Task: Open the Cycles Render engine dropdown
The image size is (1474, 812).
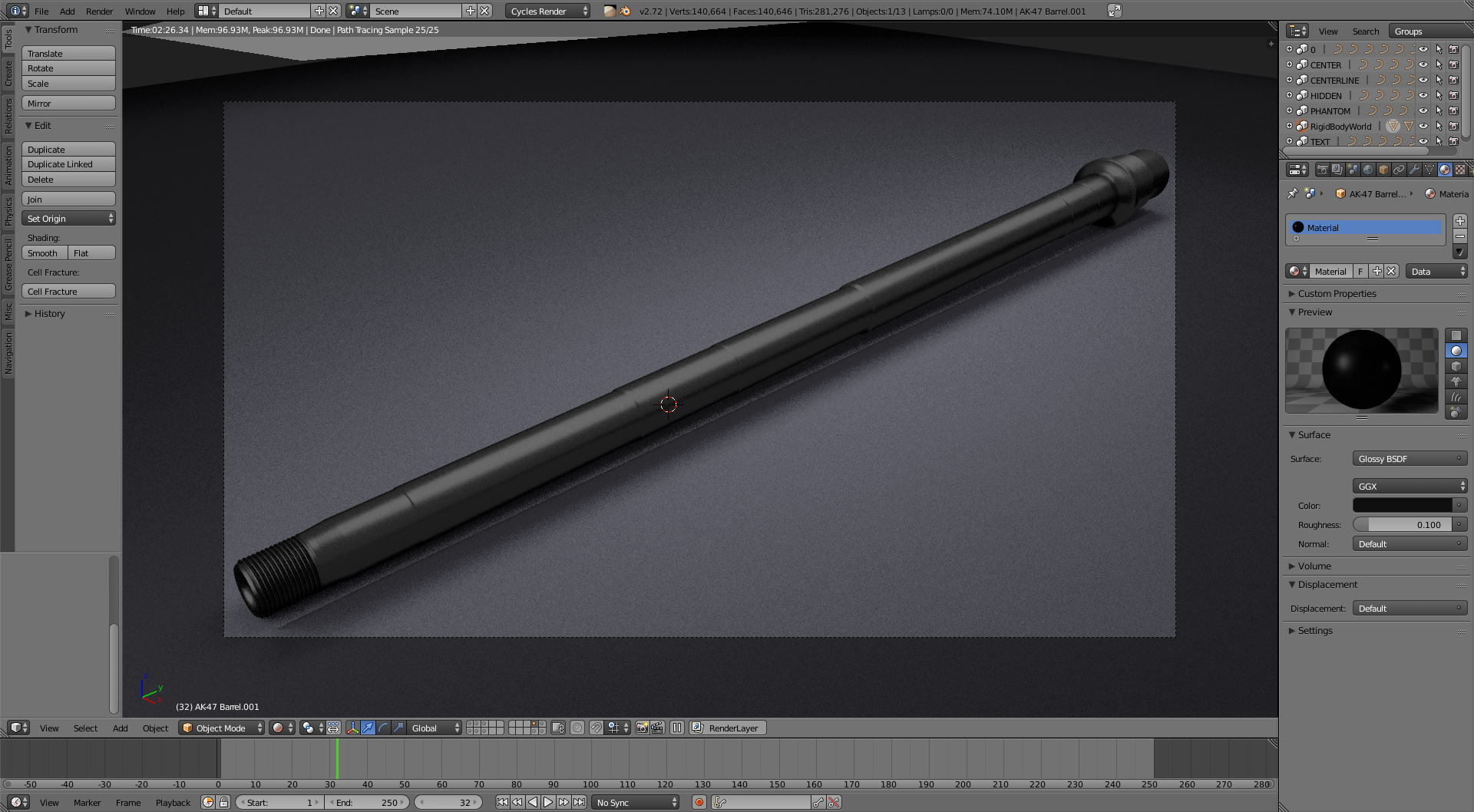Action: coord(548,11)
